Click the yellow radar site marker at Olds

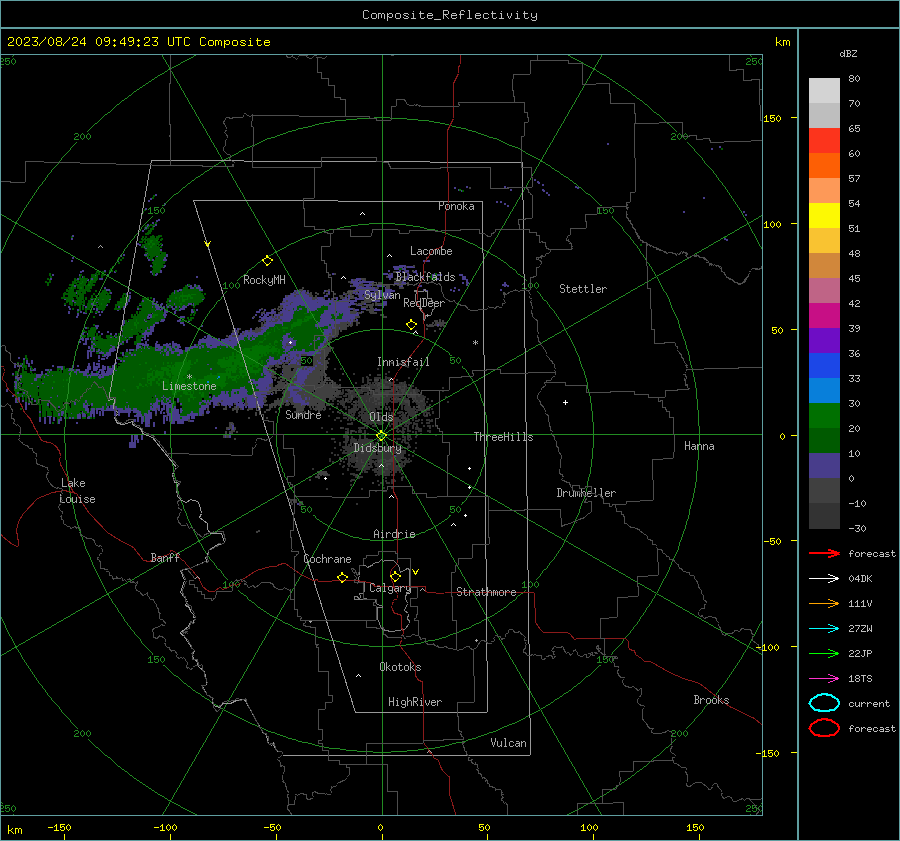point(381,436)
